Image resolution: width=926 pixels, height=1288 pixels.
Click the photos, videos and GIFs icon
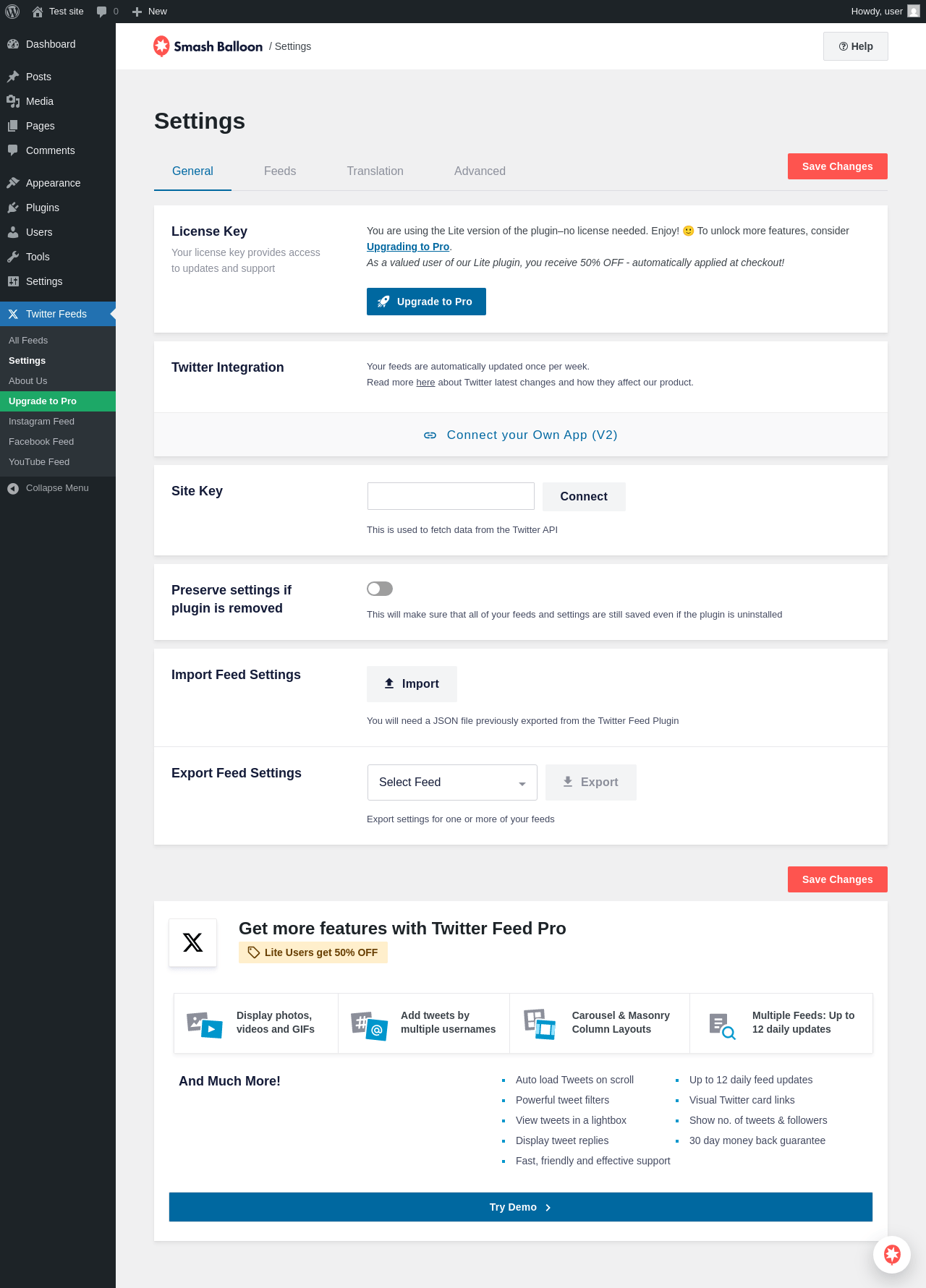[x=205, y=1024]
